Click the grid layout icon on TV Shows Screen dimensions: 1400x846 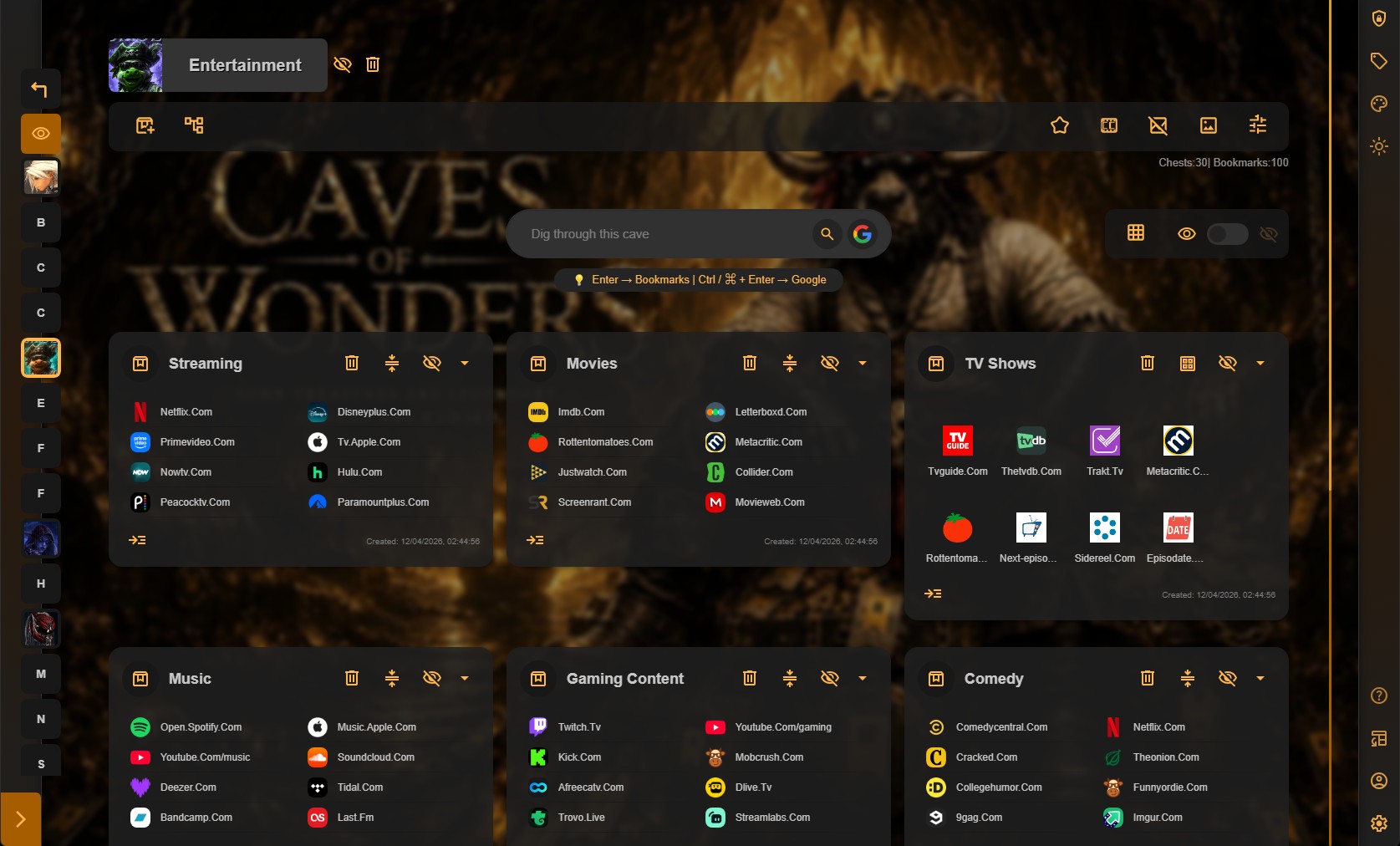click(1188, 363)
